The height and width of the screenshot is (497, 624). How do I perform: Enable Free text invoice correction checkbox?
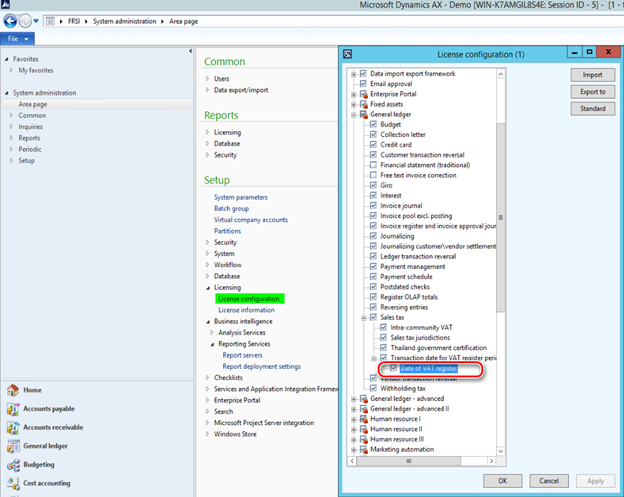(x=373, y=175)
